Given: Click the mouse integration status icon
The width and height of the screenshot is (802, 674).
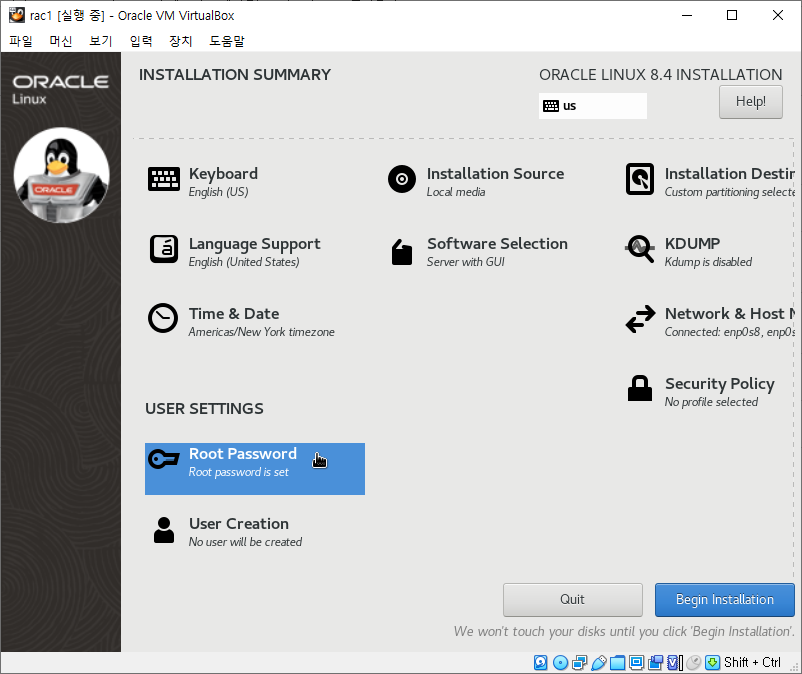Looking at the screenshot, I should point(694,663).
